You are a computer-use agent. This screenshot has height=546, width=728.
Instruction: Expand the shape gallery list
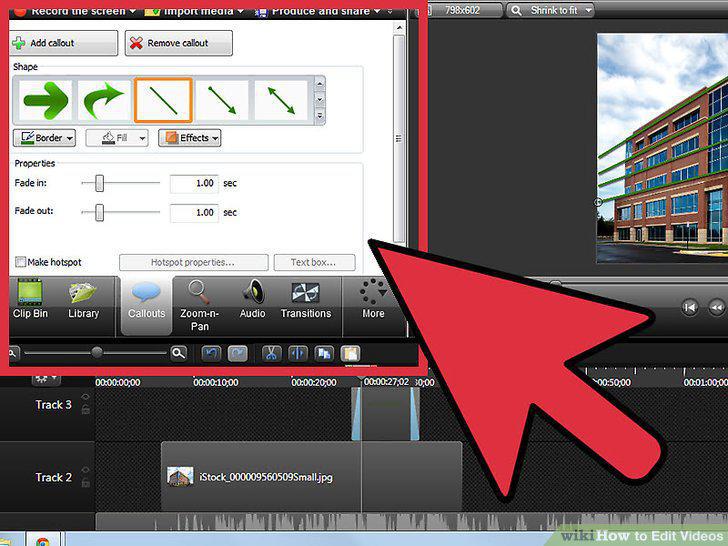(x=319, y=116)
